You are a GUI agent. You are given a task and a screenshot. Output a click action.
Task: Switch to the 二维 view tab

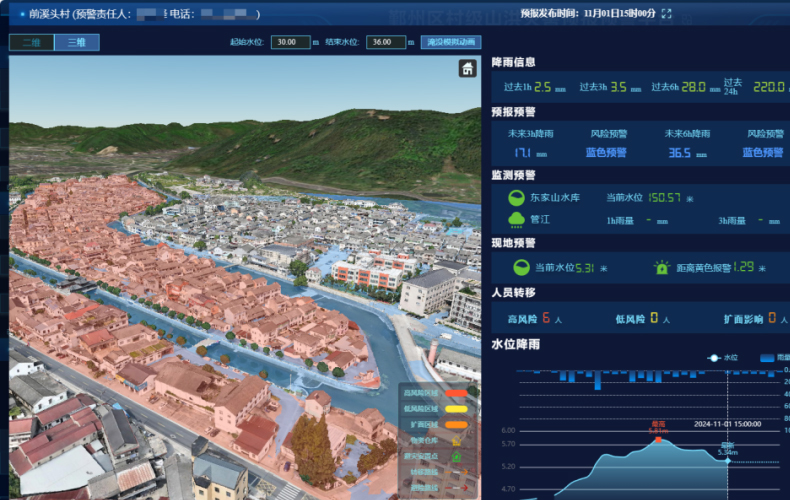(x=31, y=42)
